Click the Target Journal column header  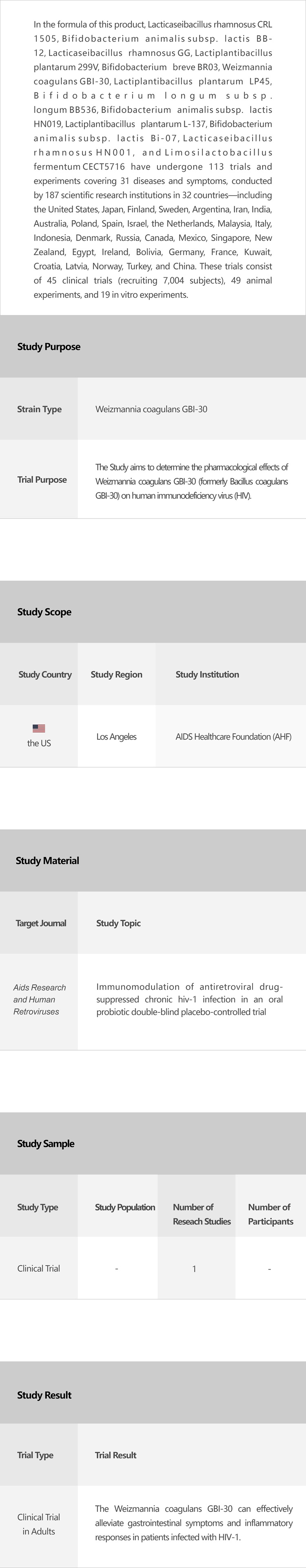tap(41, 923)
